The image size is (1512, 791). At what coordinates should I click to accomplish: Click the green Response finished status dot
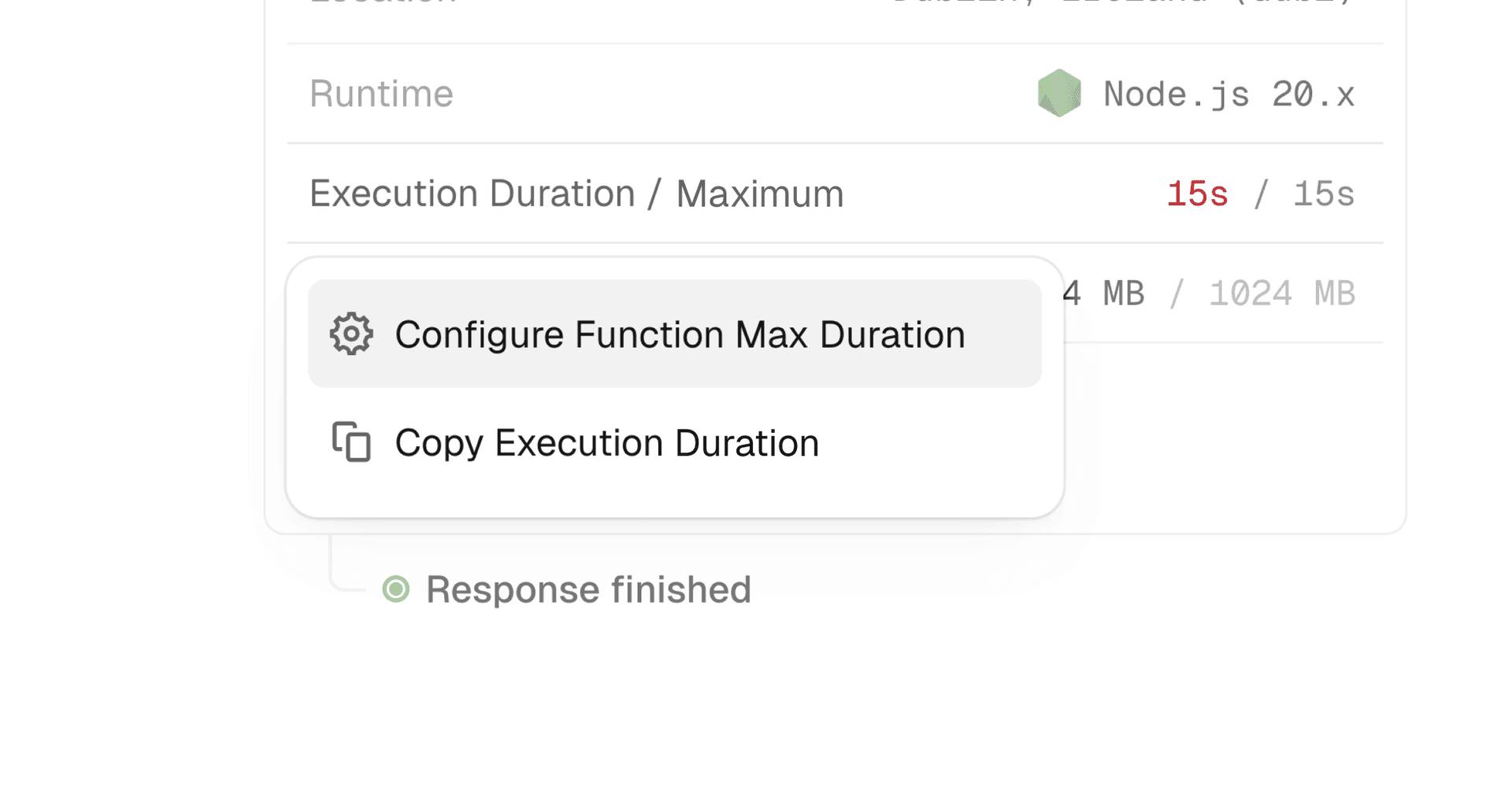point(396,590)
